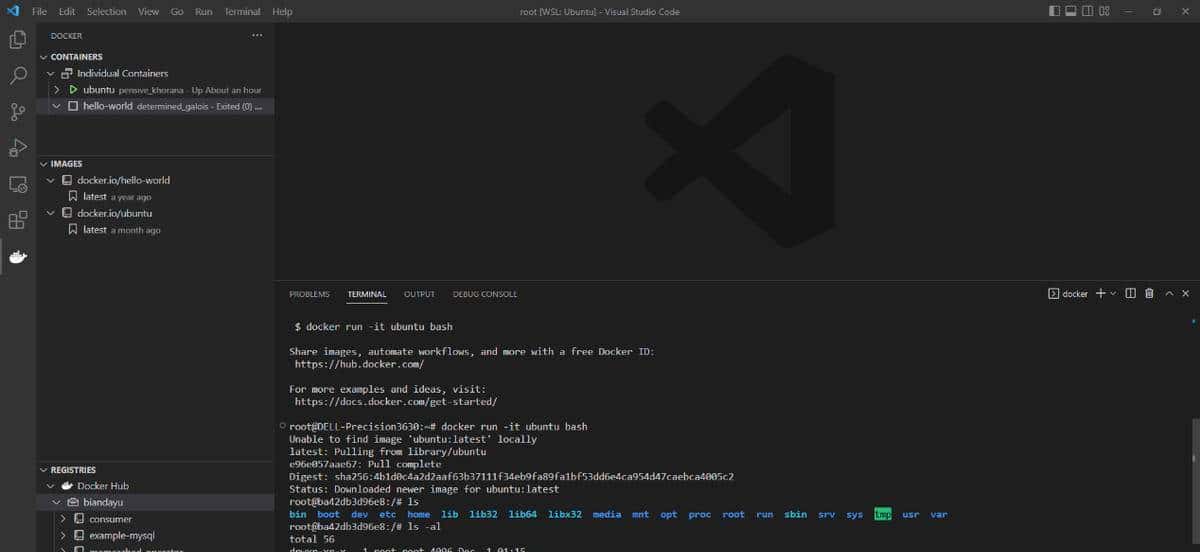Open the Go menu

click(177, 11)
